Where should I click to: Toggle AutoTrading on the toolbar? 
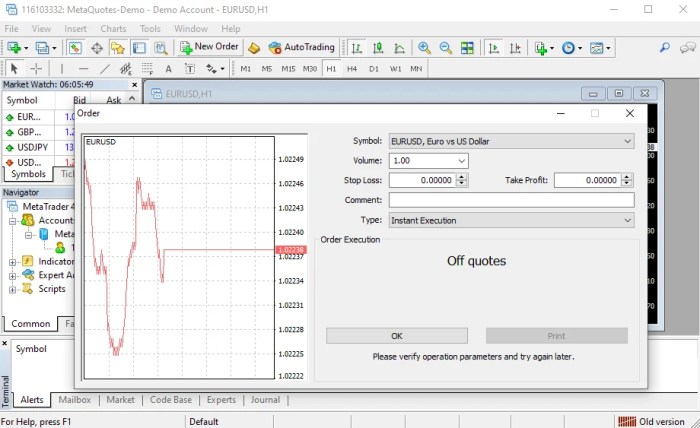coord(301,47)
